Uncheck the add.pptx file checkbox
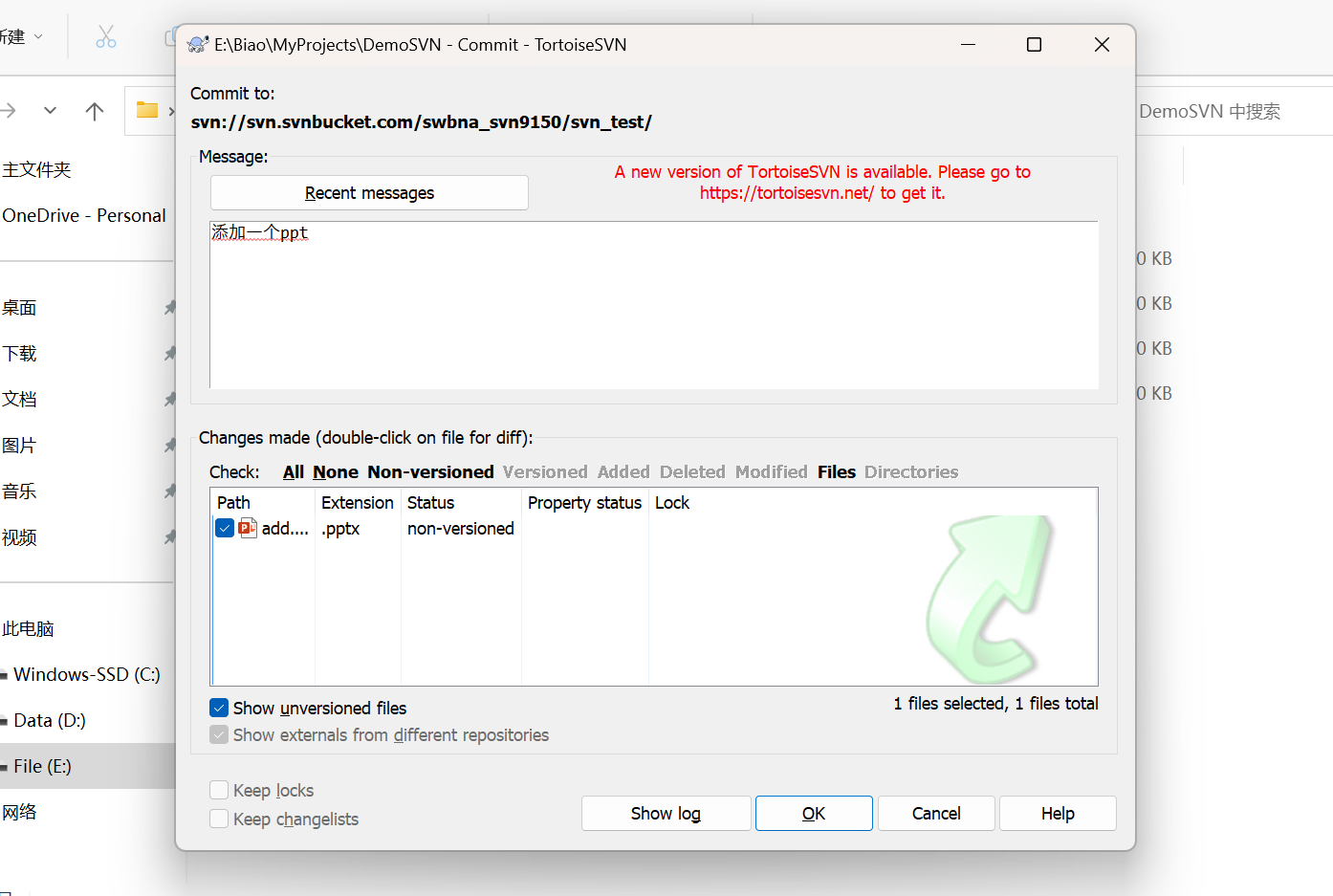The width and height of the screenshot is (1333, 896). tap(225, 528)
